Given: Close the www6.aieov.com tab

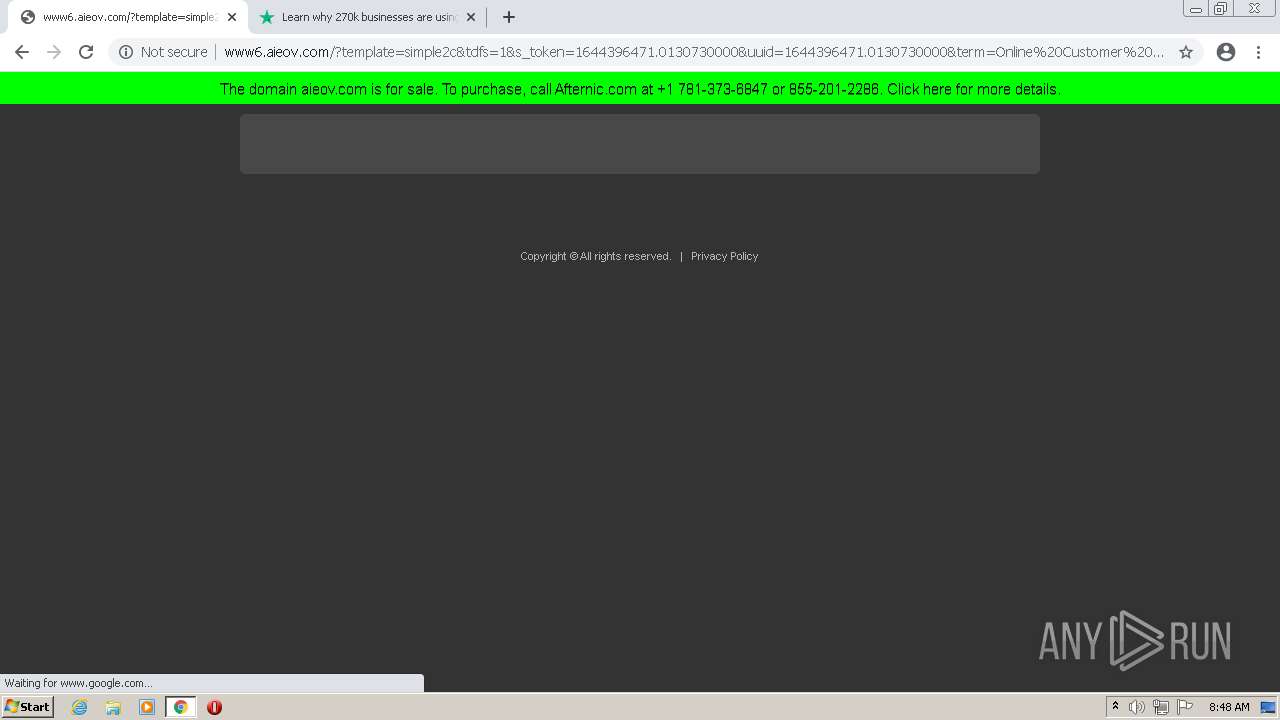Looking at the screenshot, I should (232, 17).
